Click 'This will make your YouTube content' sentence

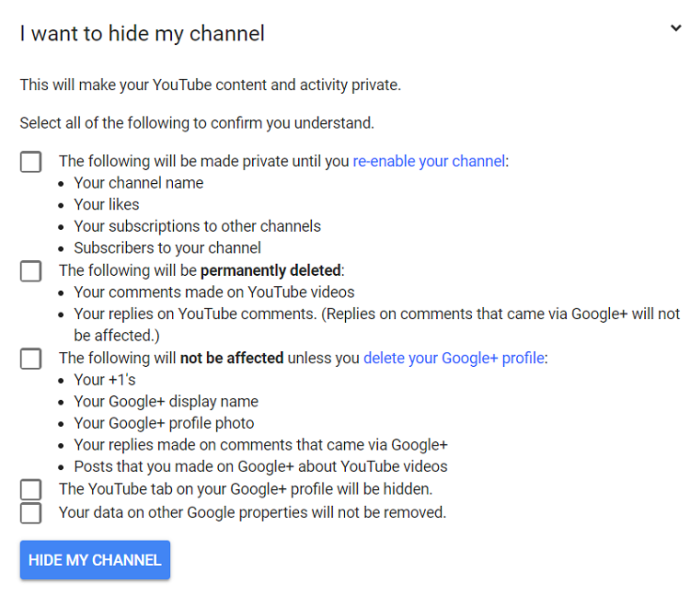click(x=210, y=84)
